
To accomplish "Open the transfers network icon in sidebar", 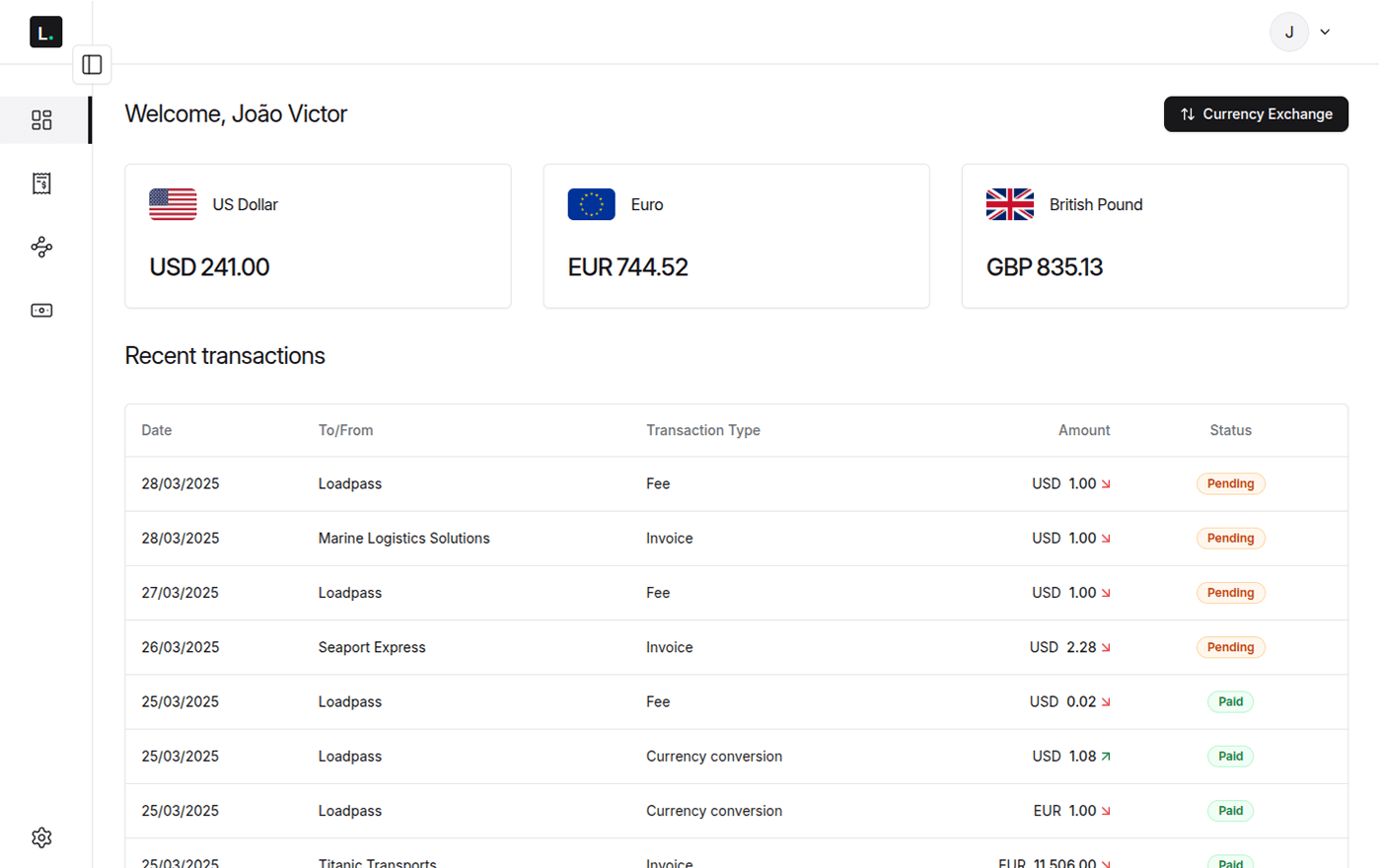I will click(41, 247).
